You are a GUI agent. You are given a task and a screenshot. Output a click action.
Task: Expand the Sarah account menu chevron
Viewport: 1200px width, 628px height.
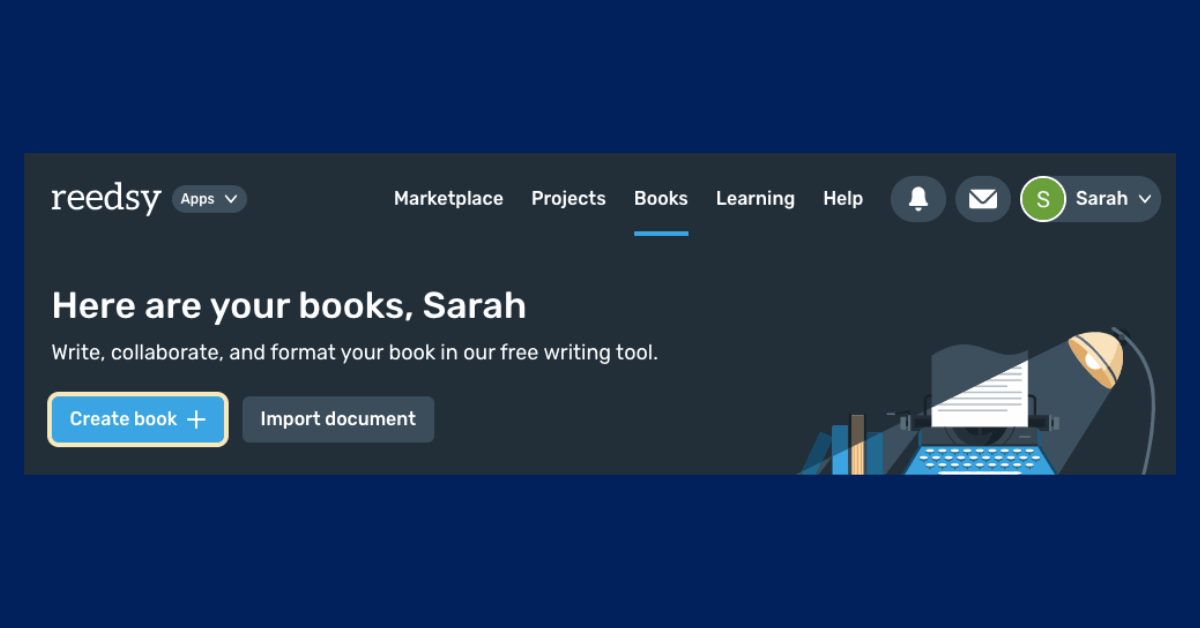click(x=1143, y=199)
